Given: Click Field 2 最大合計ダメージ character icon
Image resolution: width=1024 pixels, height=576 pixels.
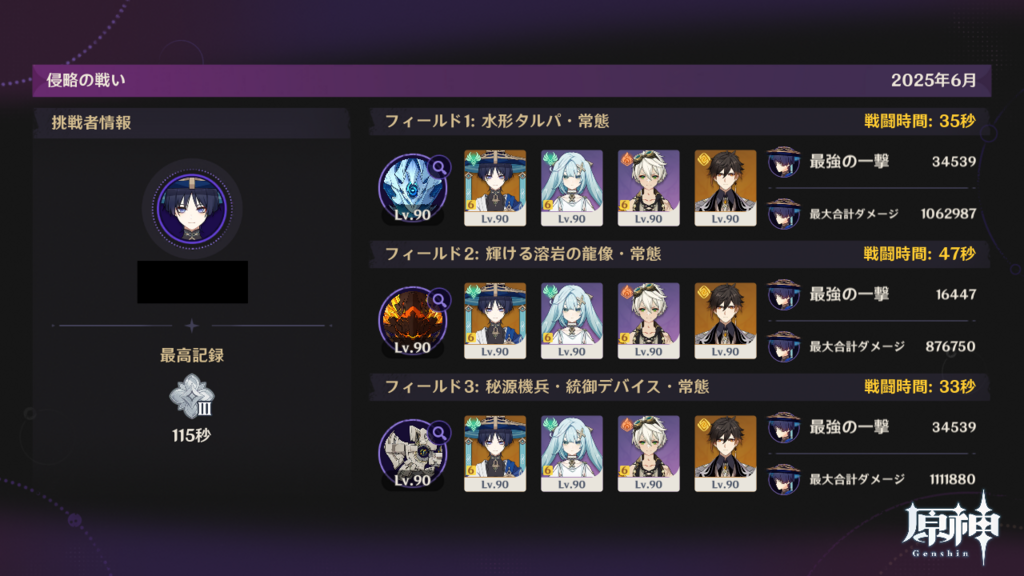Looking at the screenshot, I should 783,347.
